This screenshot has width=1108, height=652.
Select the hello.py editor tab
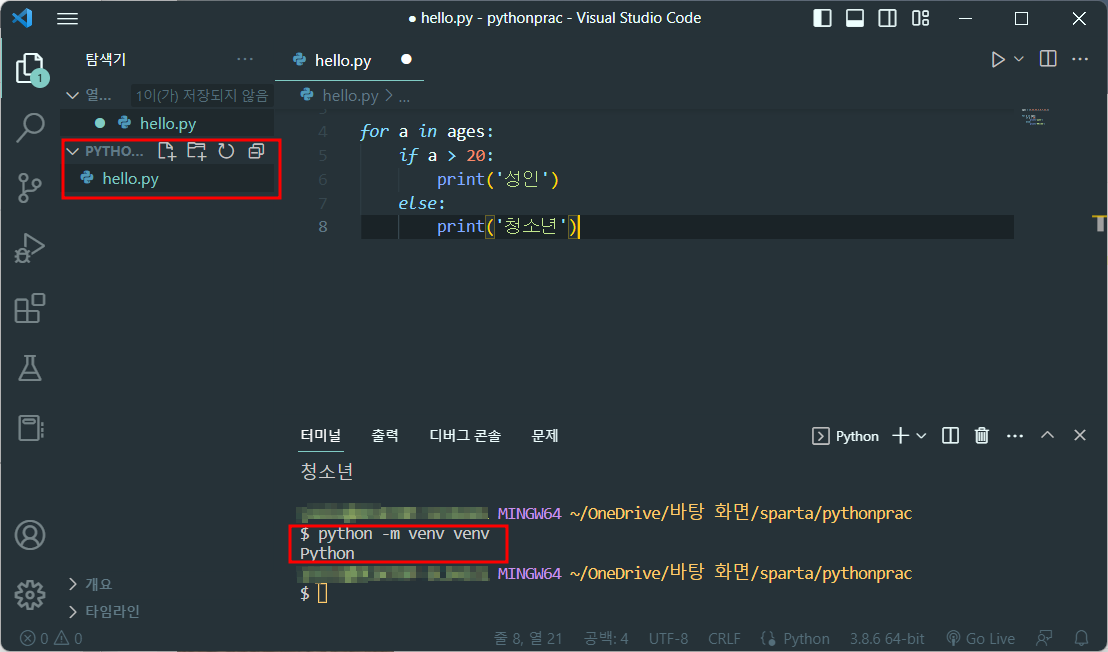pos(349,61)
